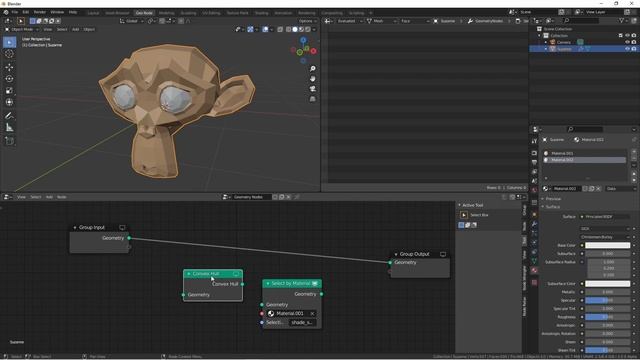This screenshot has width=640, height=360.
Task: Hide Suzanne in viewport via eye icon
Action: [x=627, y=49]
